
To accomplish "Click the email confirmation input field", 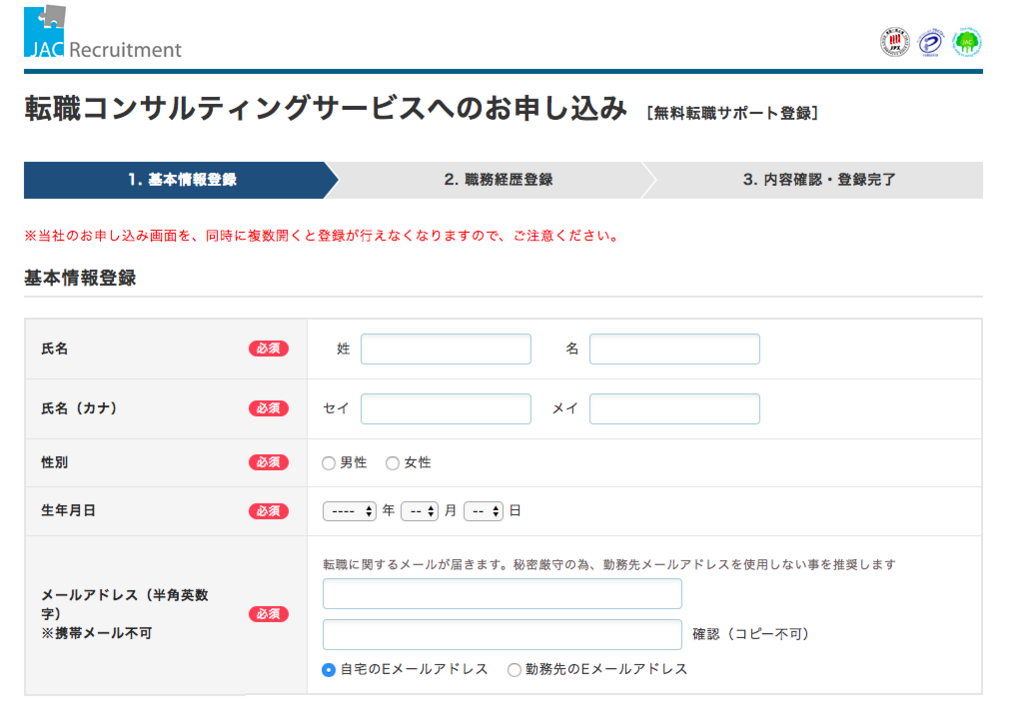I will click(x=502, y=635).
